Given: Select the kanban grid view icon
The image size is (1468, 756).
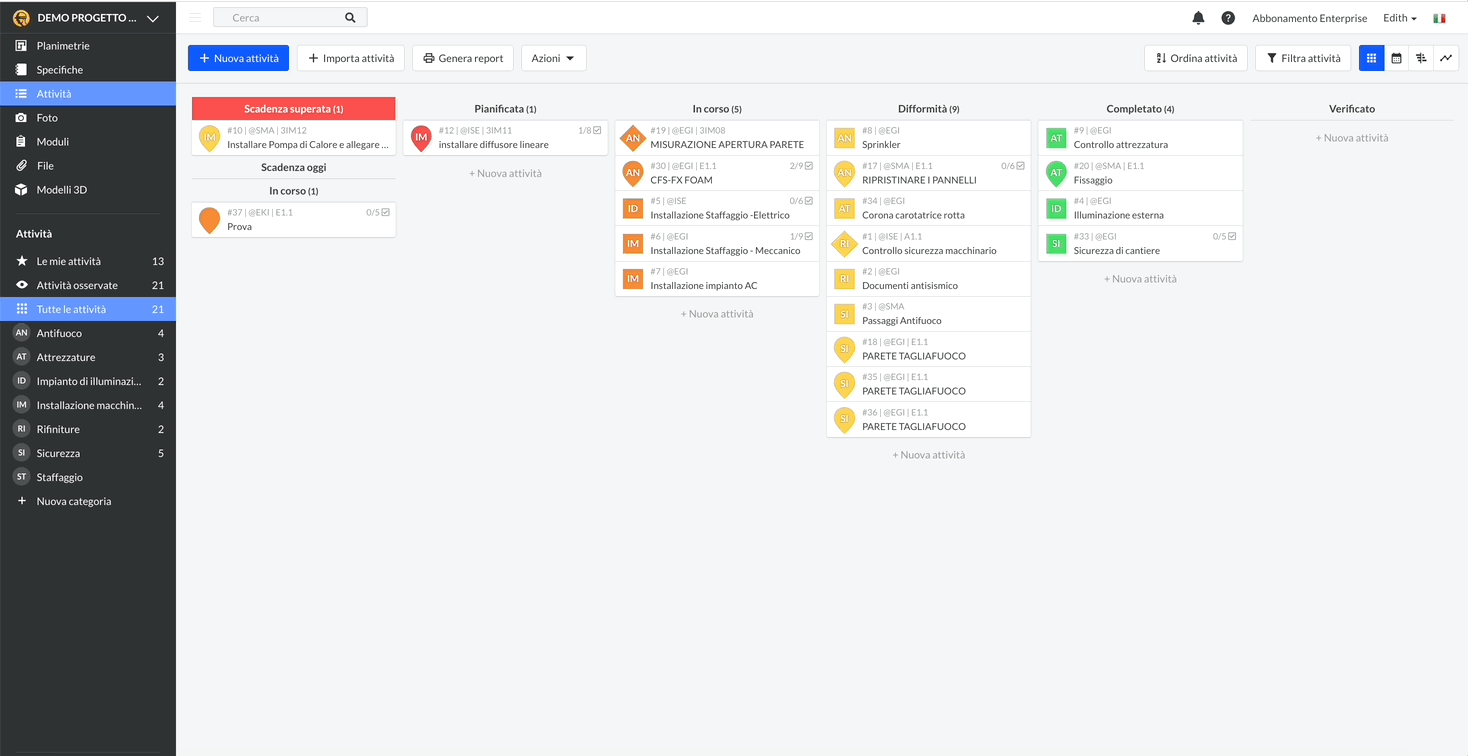Looking at the screenshot, I should point(1371,58).
